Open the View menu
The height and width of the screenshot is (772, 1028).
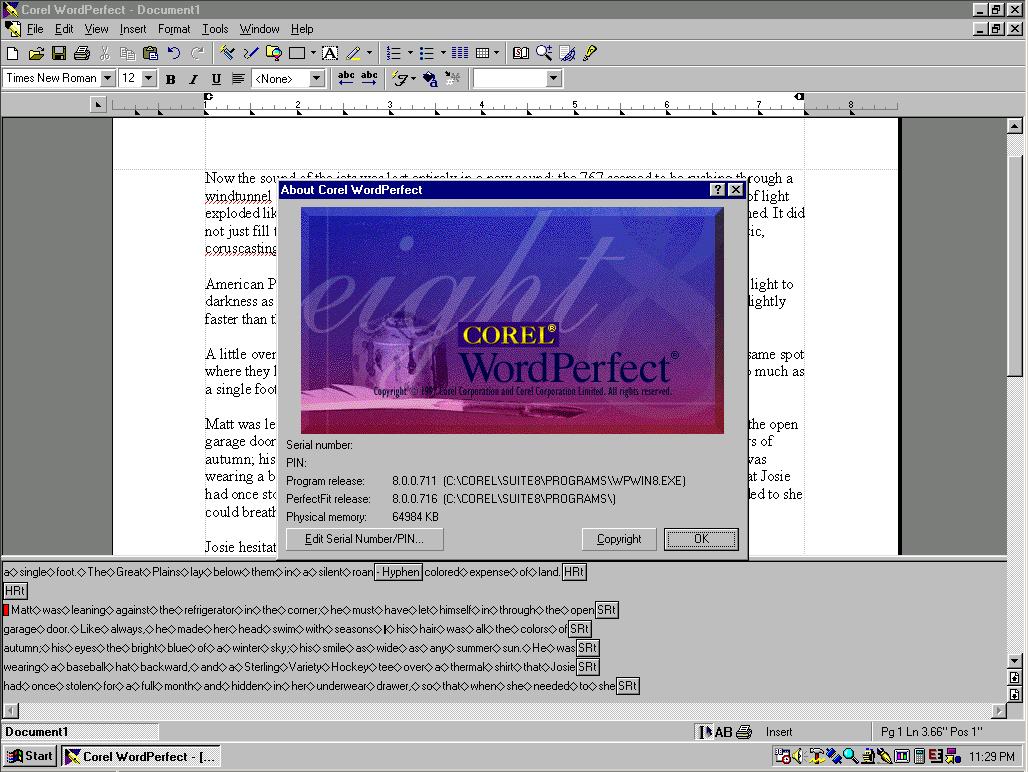pos(96,29)
